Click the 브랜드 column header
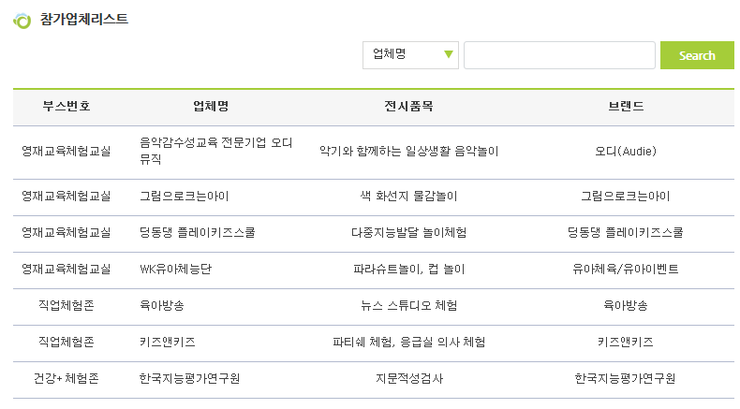 pyautogui.click(x=626, y=106)
